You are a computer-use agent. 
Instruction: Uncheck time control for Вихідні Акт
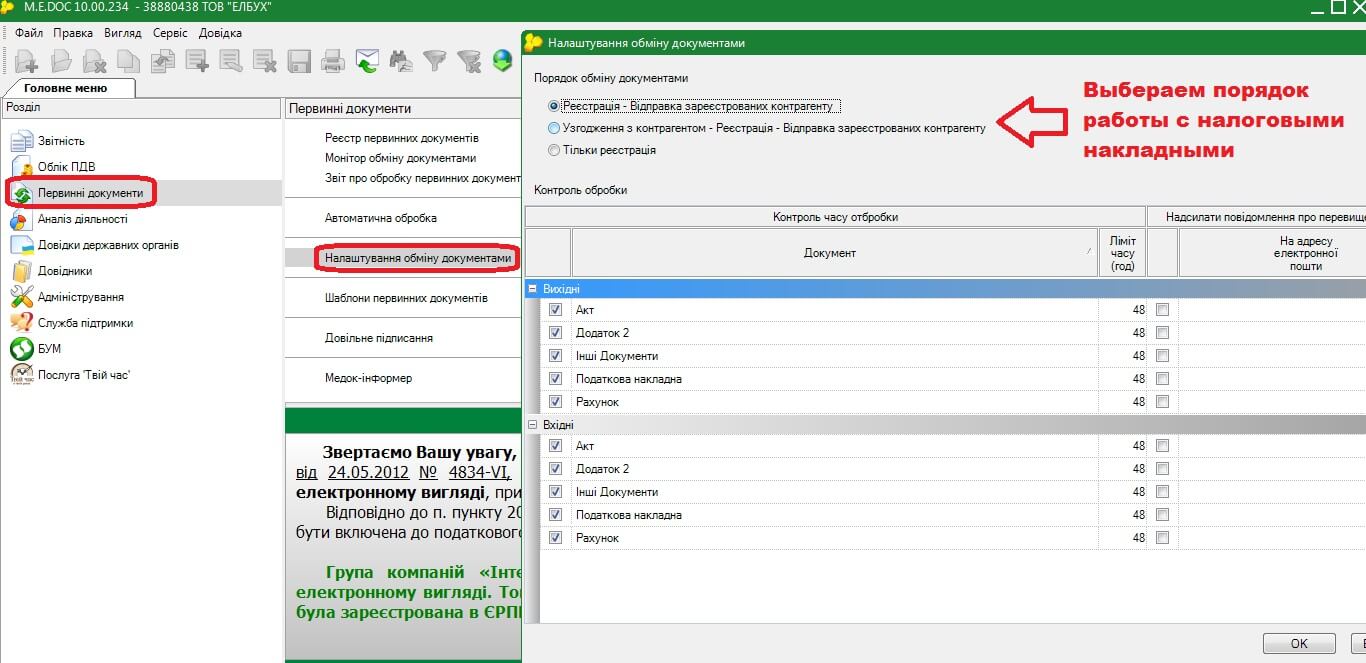click(556, 310)
